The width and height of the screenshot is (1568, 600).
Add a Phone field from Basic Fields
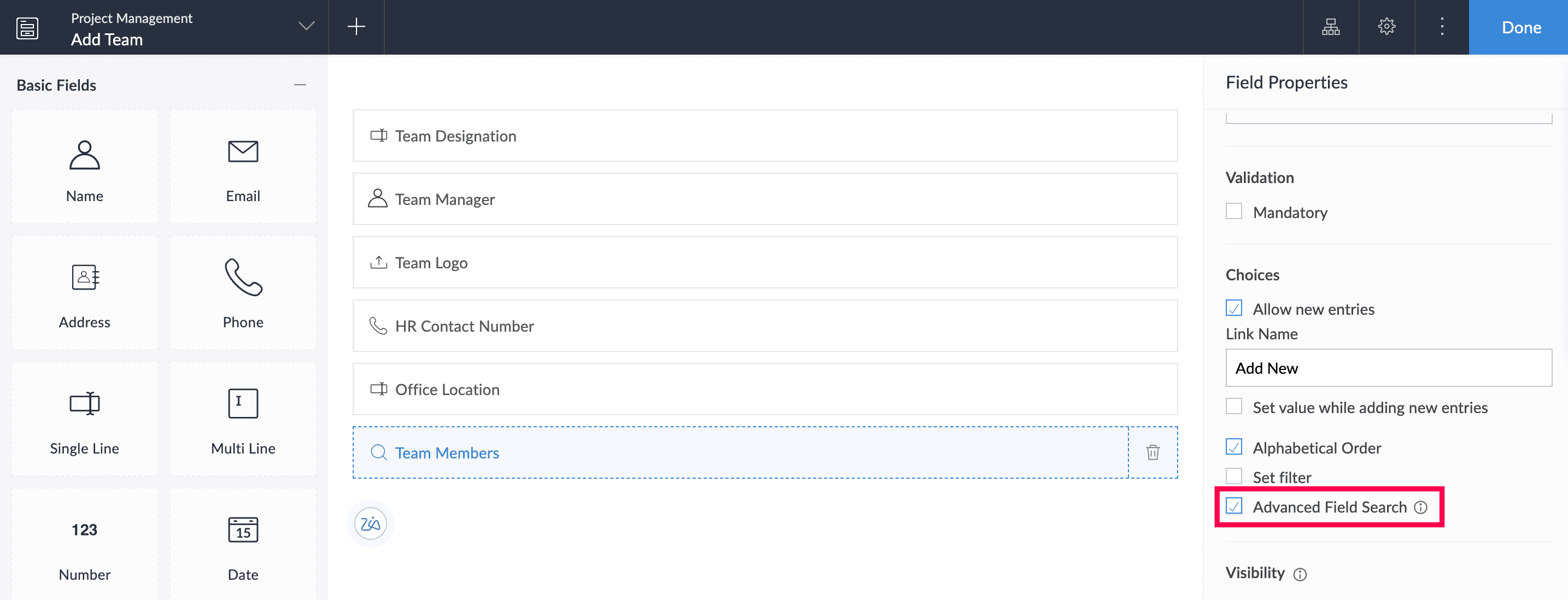(x=243, y=293)
